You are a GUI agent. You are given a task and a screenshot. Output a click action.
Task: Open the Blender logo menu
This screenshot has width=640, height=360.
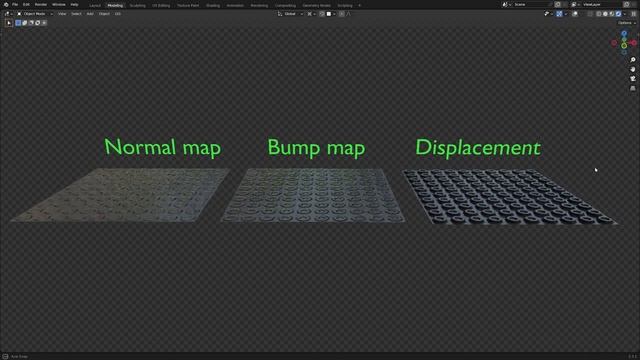click(x=6, y=4)
